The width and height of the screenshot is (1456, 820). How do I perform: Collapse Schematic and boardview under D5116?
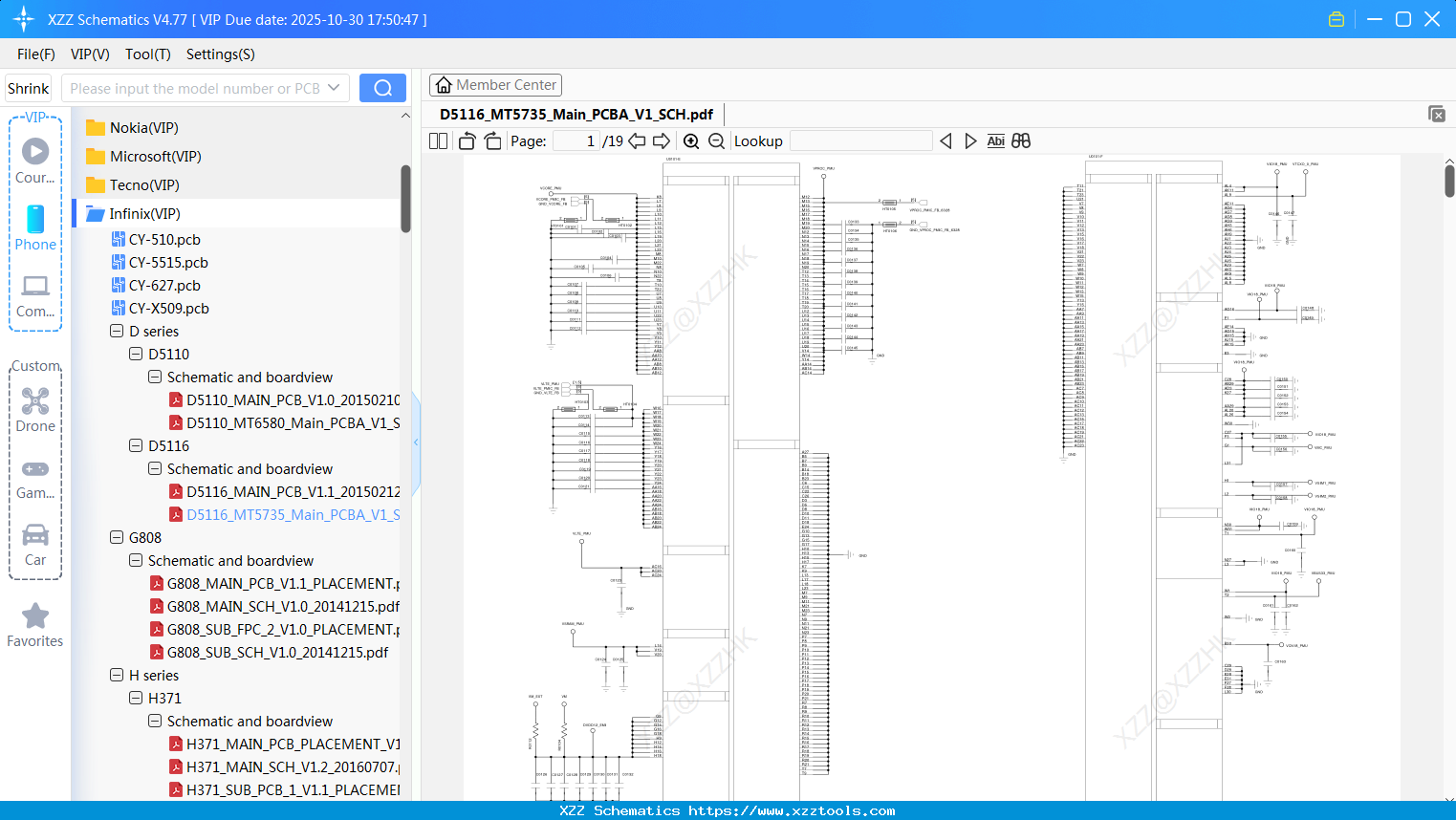(155, 469)
